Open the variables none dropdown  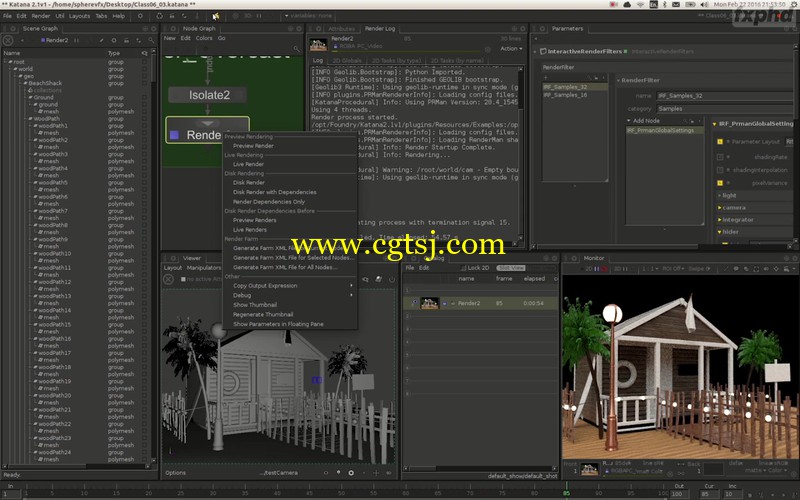click(x=309, y=16)
